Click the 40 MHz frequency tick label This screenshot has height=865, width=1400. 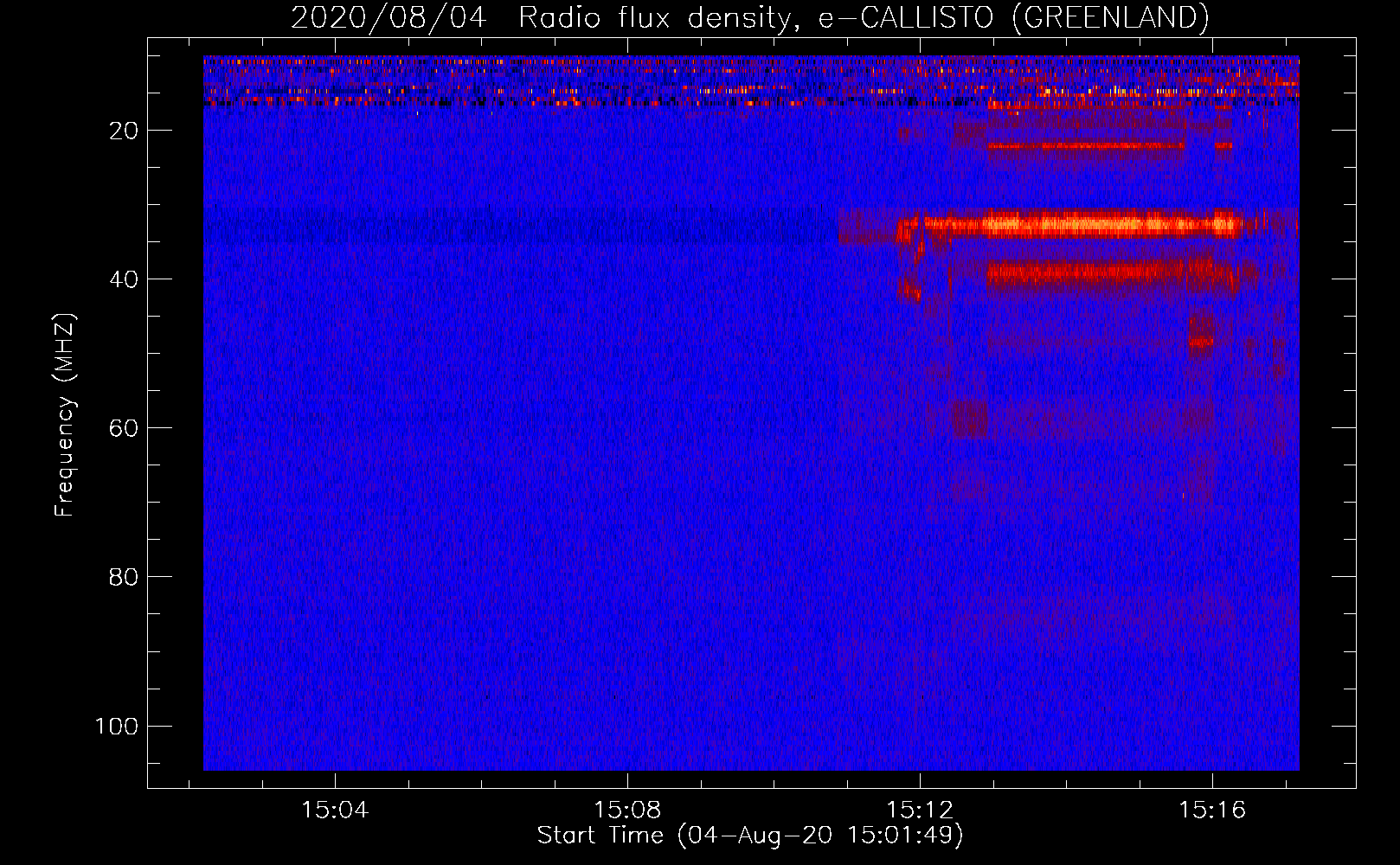124,279
